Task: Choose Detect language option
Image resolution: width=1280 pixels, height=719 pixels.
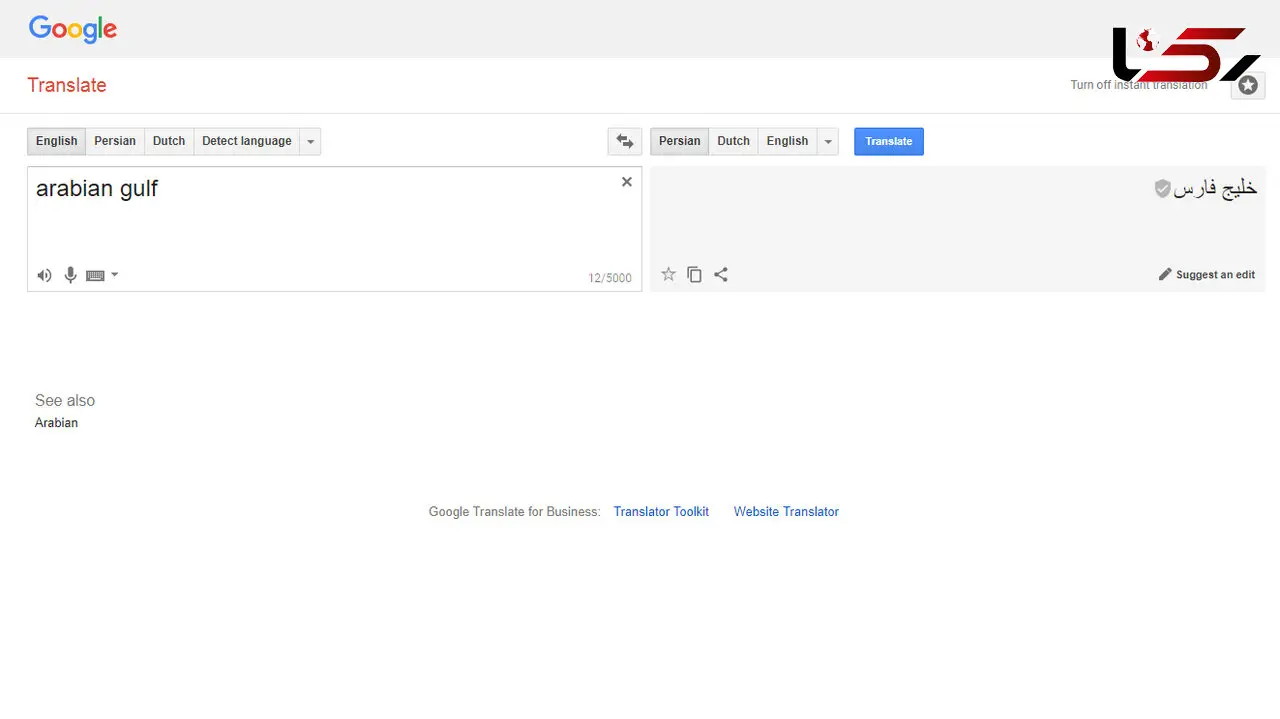Action: point(247,141)
